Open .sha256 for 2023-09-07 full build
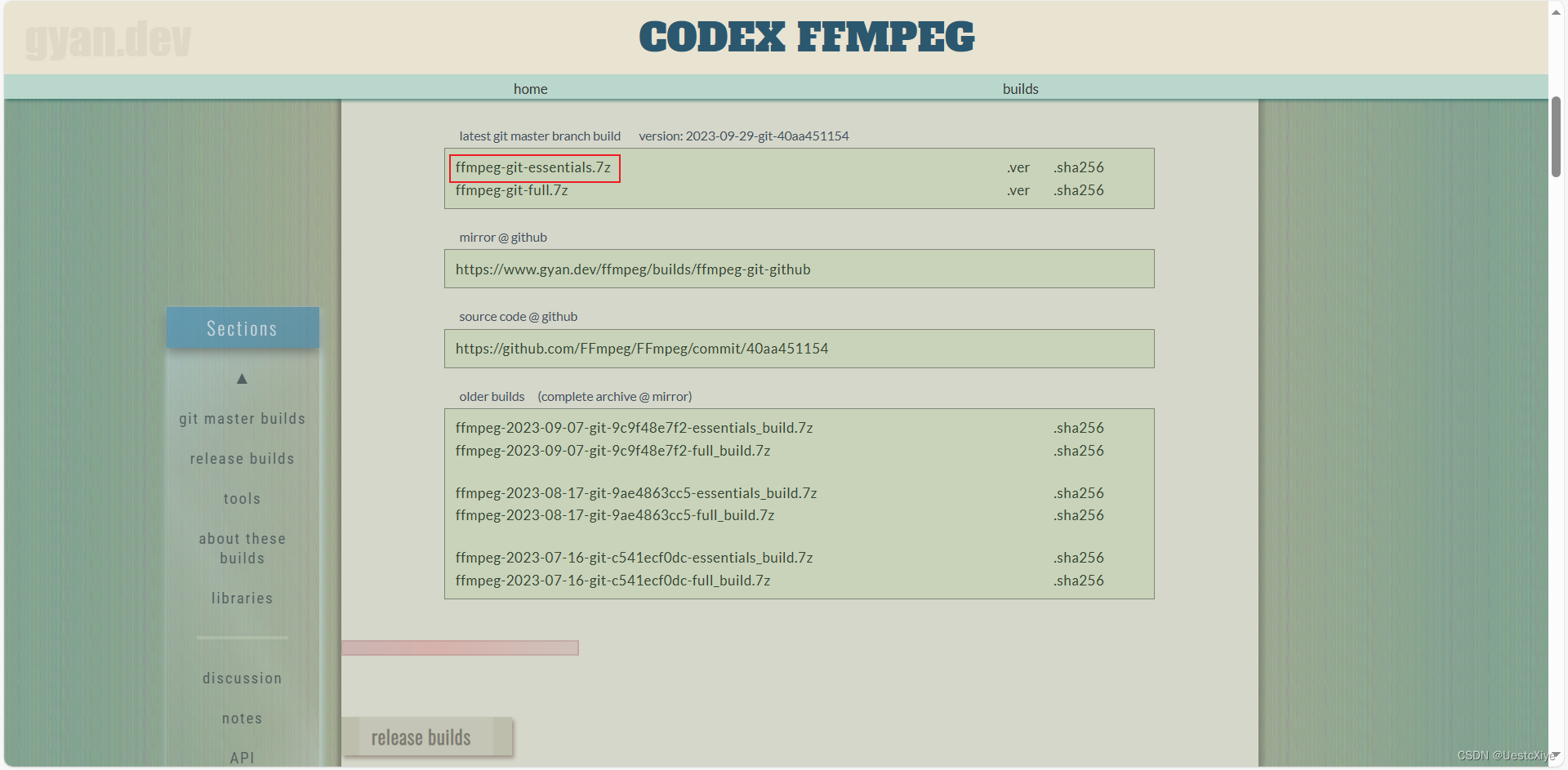Image resolution: width=1568 pixels, height=770 pixels. tap(1078, 451)
